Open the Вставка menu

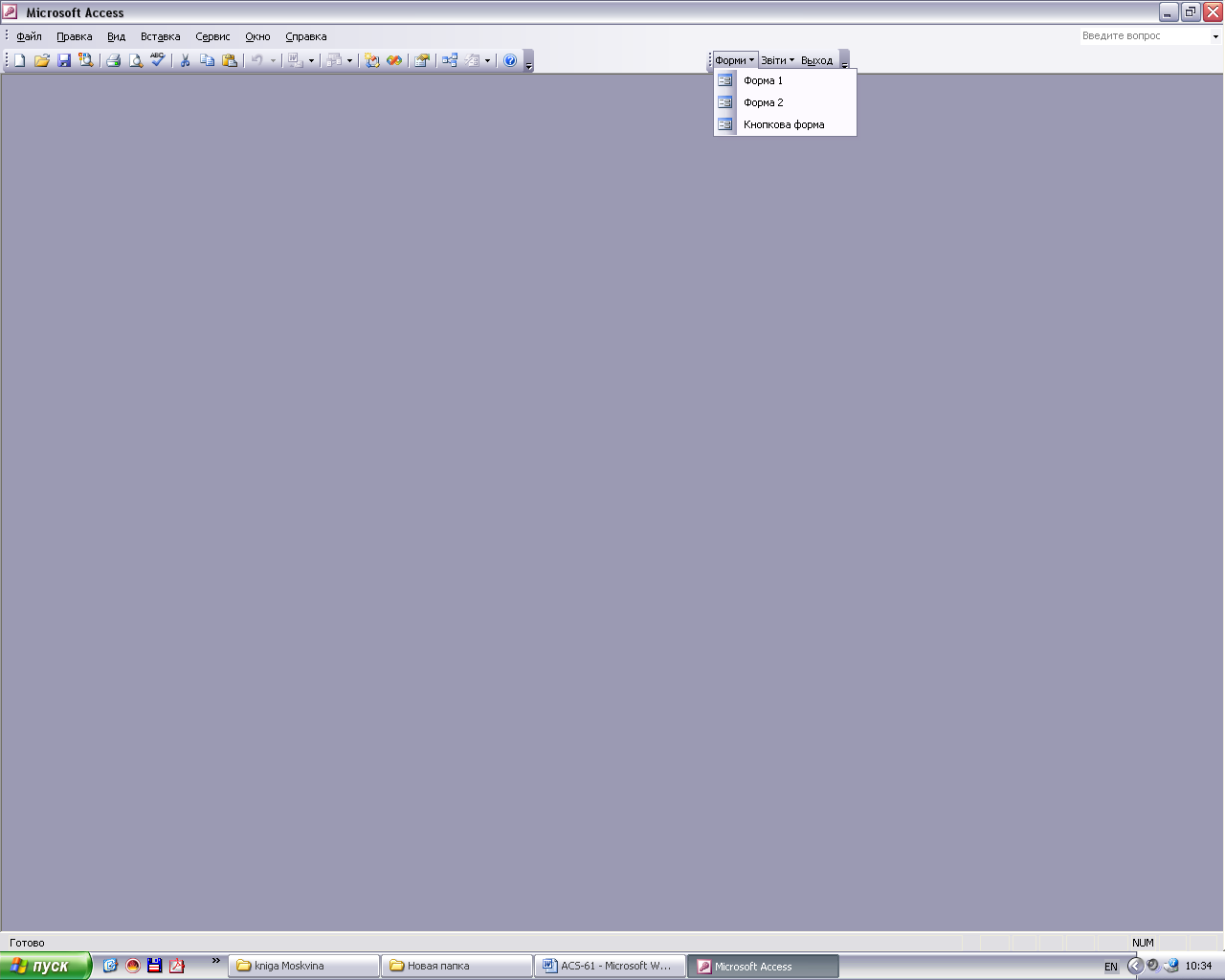point(161,36)
